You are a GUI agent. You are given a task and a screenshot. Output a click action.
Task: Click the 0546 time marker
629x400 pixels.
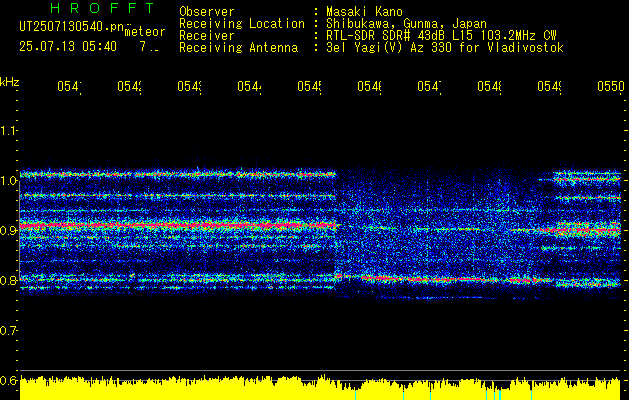[369, 86]
